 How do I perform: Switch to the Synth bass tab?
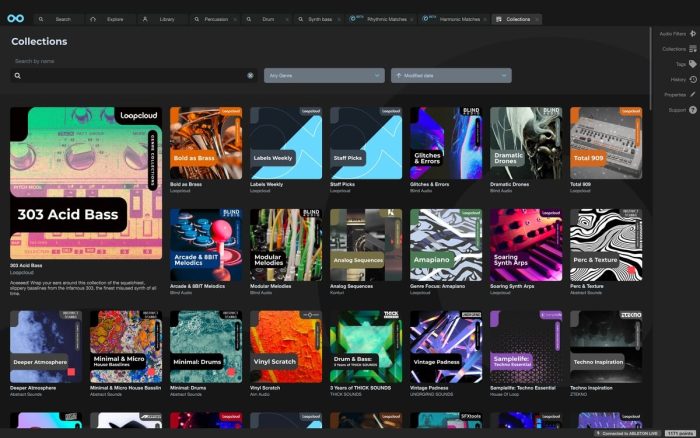(320, 19)
